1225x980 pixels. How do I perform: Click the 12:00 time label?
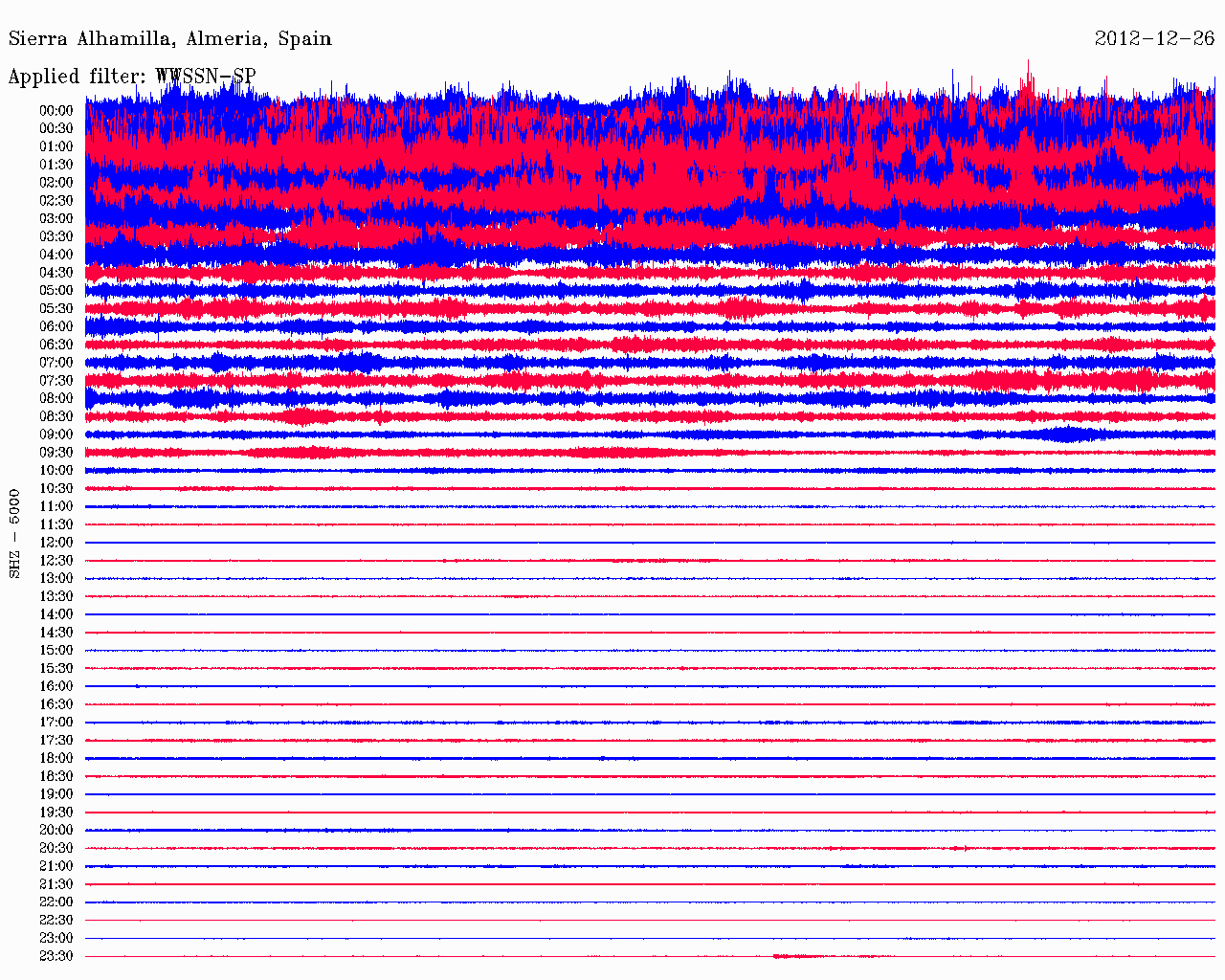[x=56, y=543]
